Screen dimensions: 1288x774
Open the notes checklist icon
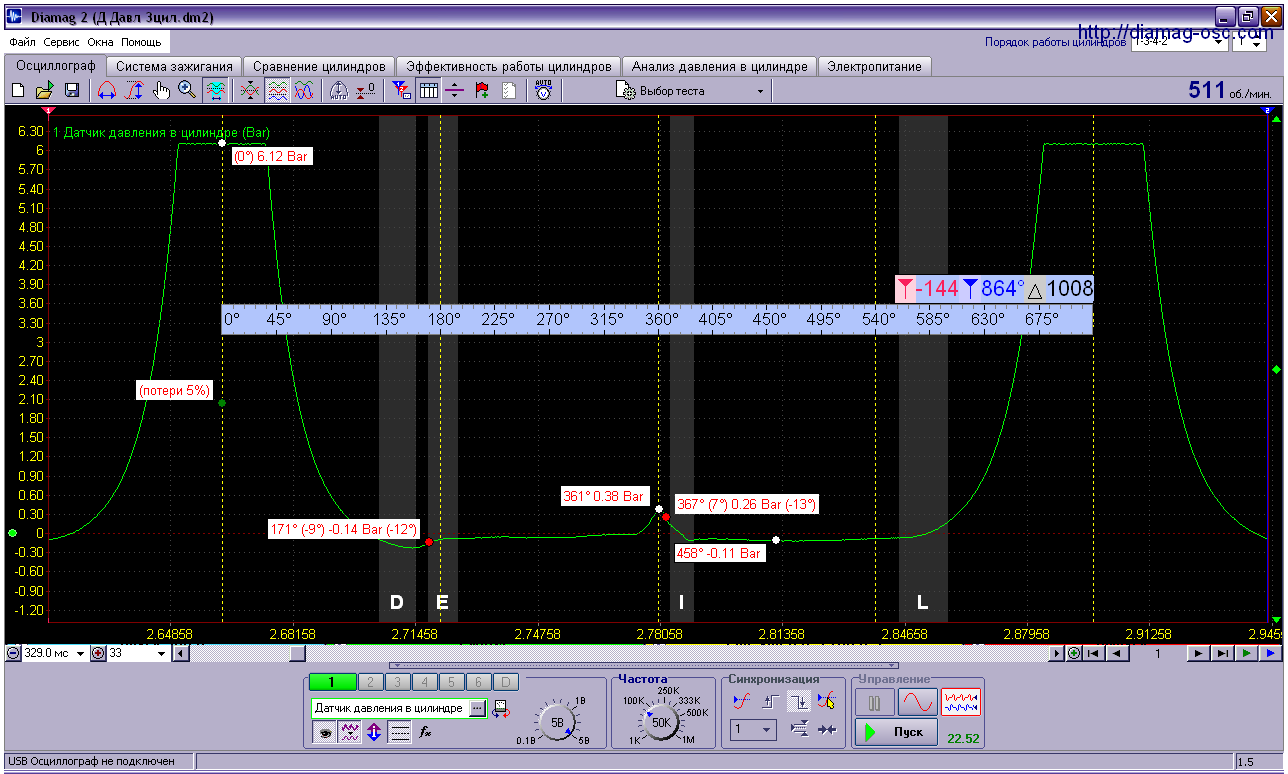click(509, 91)
